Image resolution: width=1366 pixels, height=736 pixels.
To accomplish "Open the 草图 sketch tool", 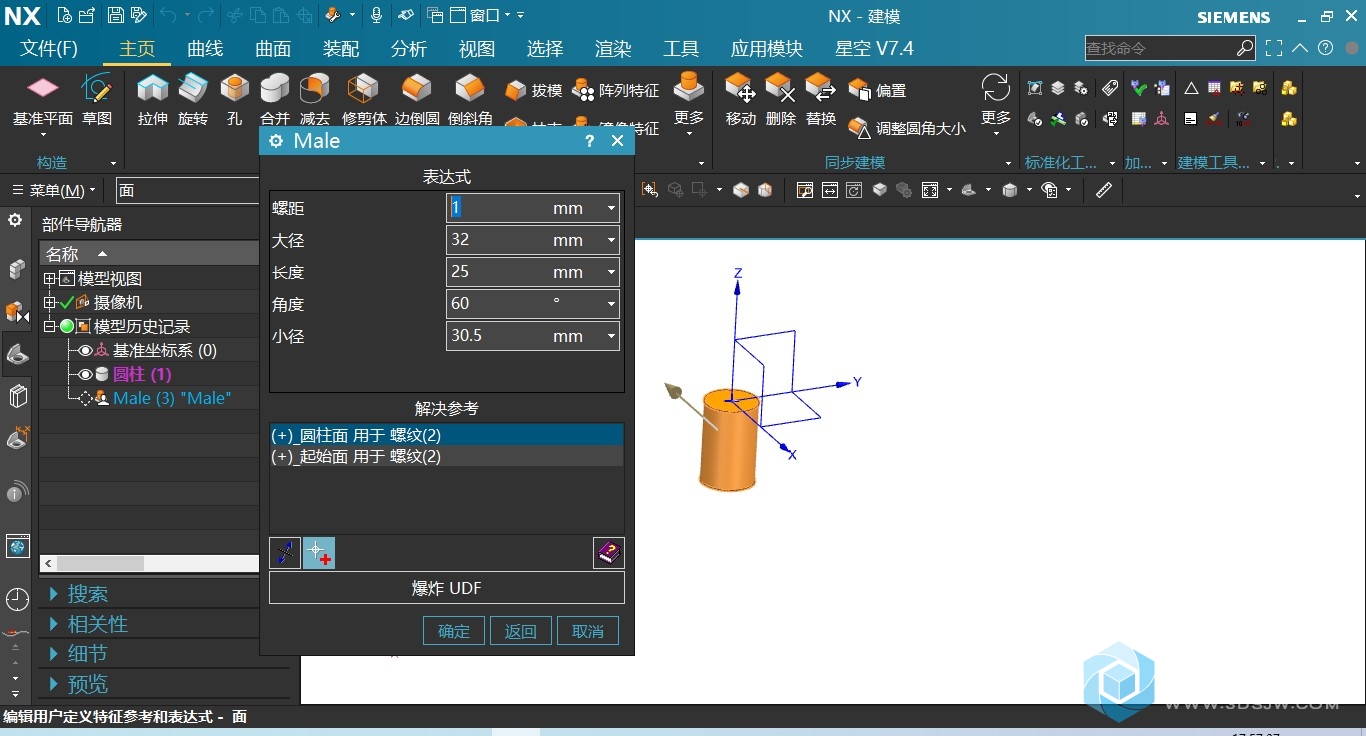I will pyautogui.click(x=97, y=100).
